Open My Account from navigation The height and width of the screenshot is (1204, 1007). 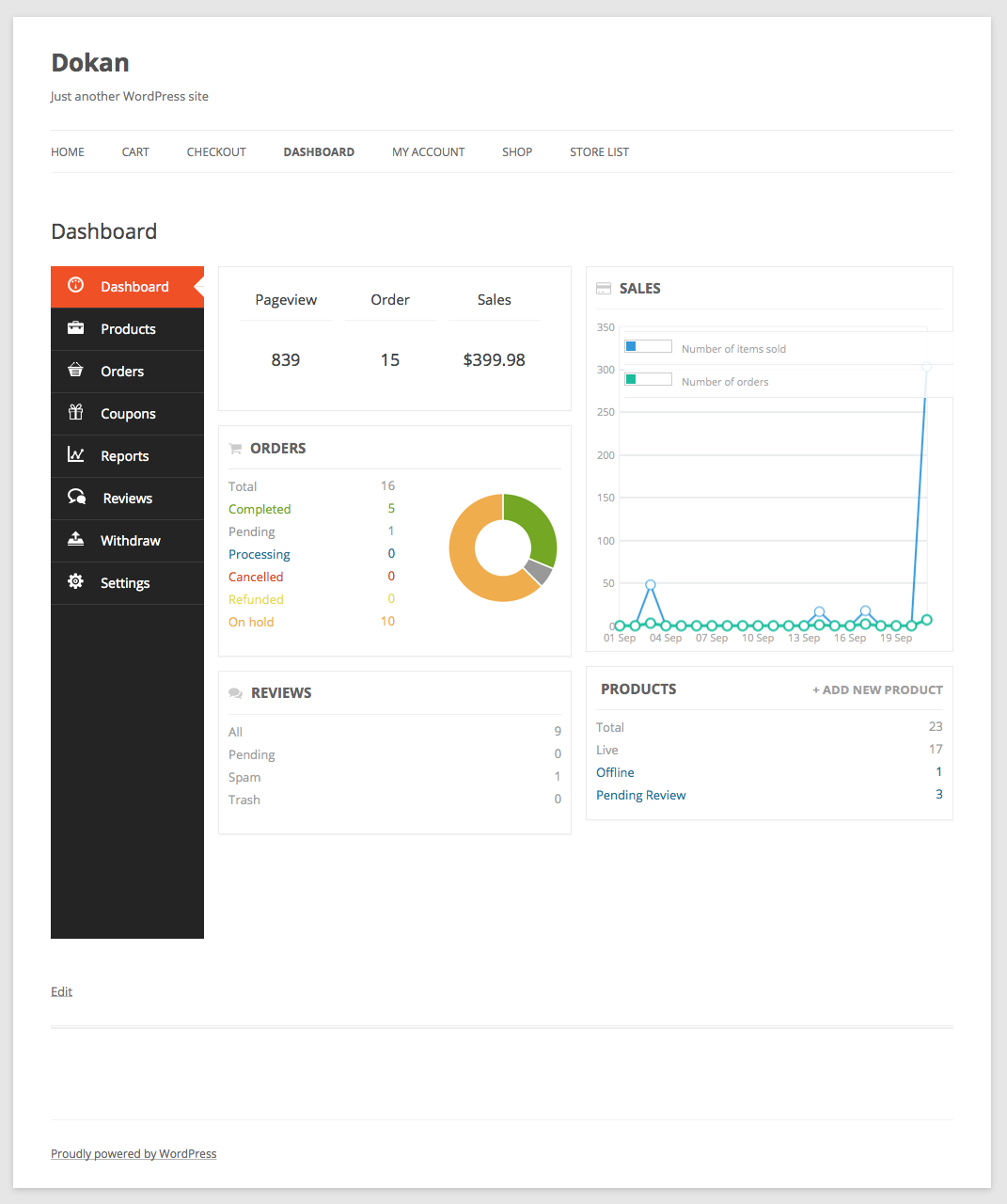tap(428, 151)
